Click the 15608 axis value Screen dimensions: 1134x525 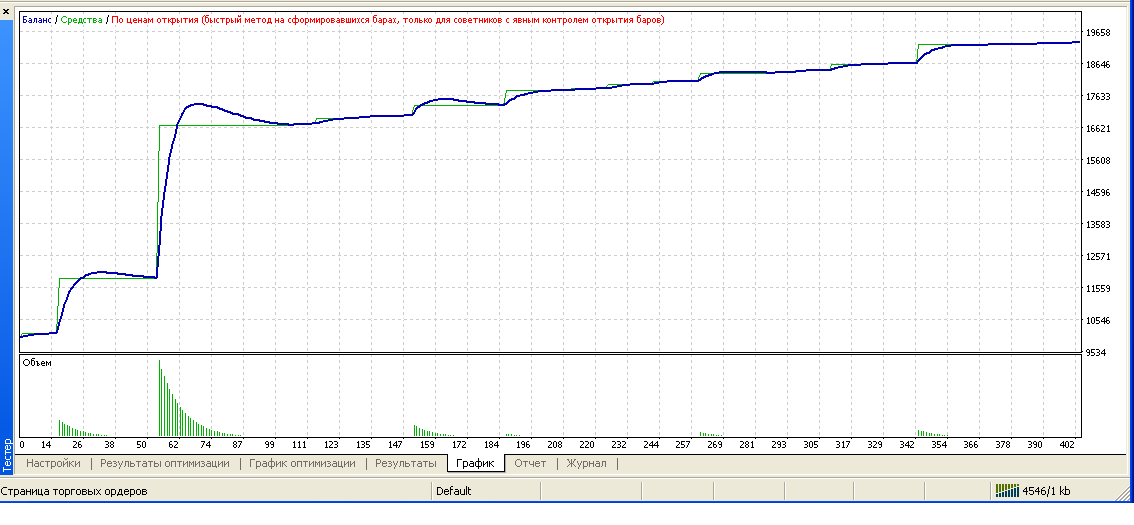tap(1098, 161)
